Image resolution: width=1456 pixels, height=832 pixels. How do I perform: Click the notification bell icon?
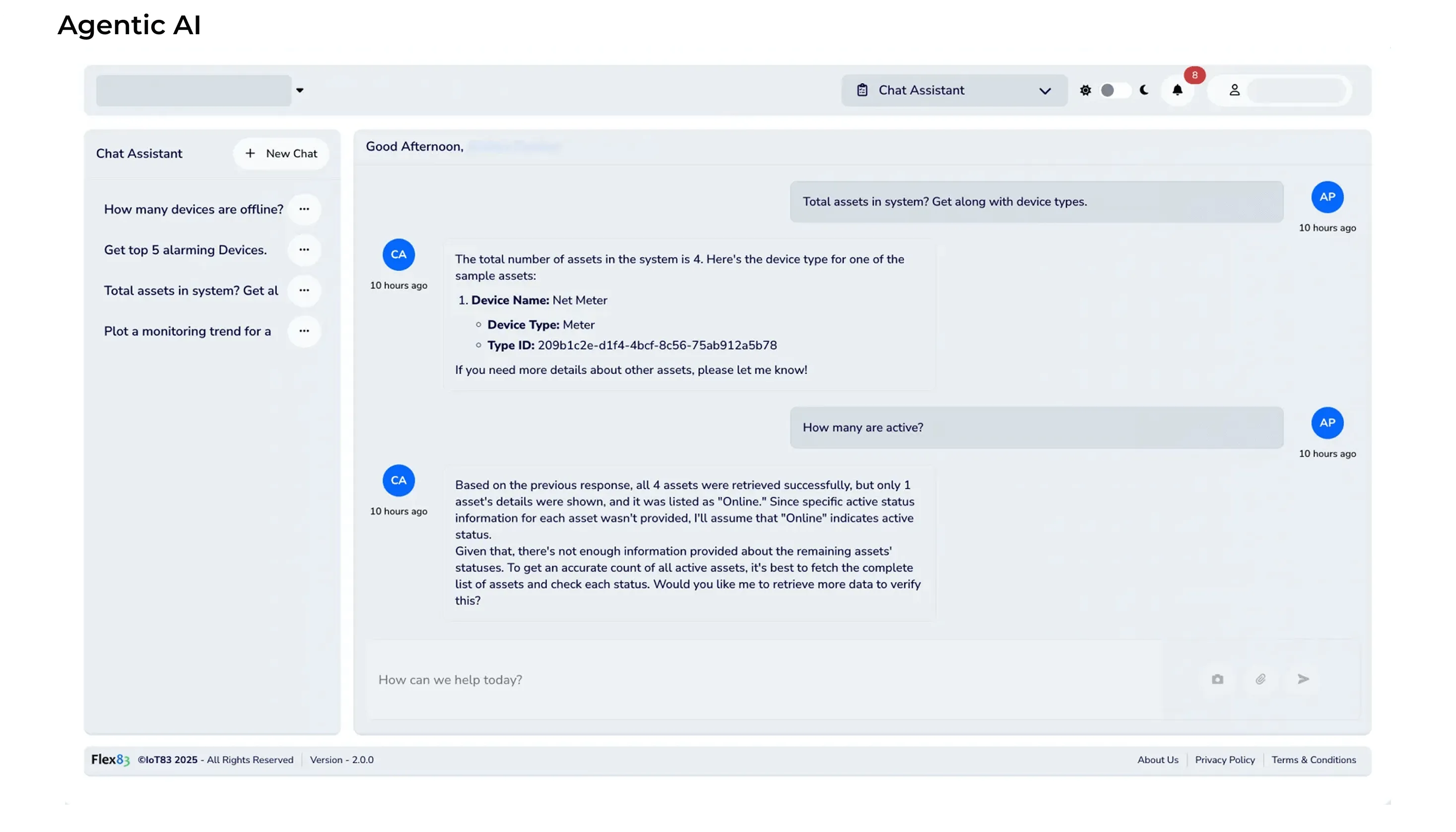pos(1177,90)
